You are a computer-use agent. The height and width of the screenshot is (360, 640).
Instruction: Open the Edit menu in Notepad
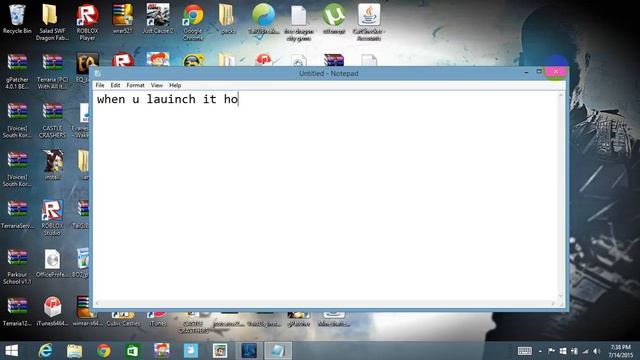point(115,85)
